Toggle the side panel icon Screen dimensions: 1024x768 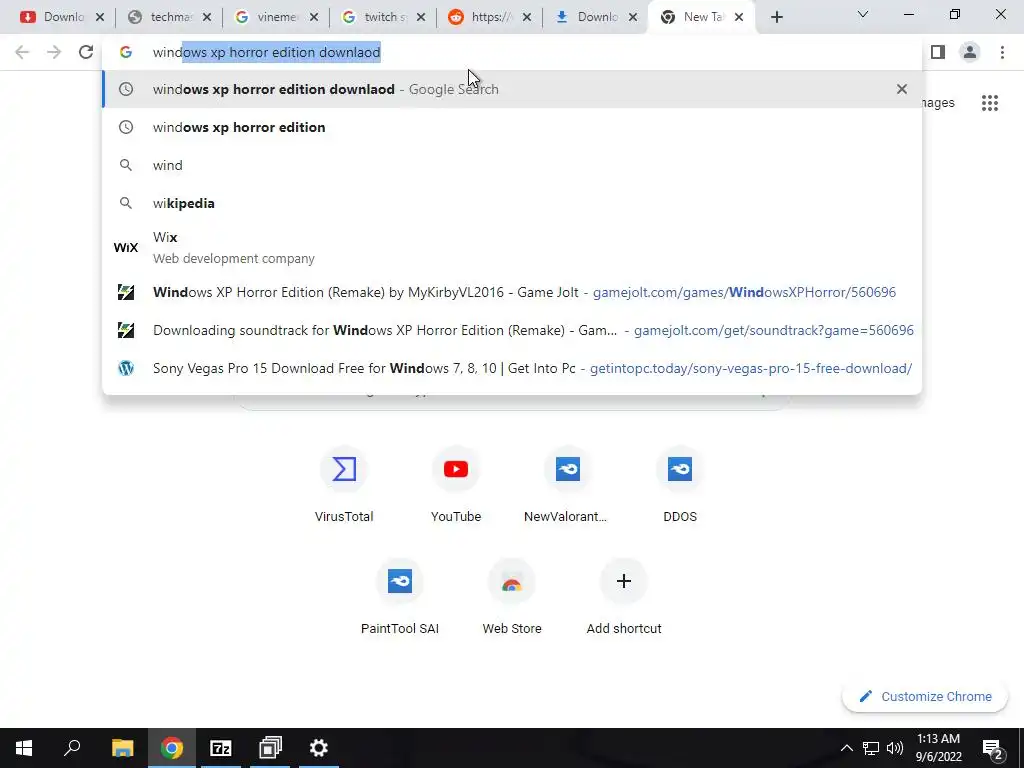coord(938,52)
